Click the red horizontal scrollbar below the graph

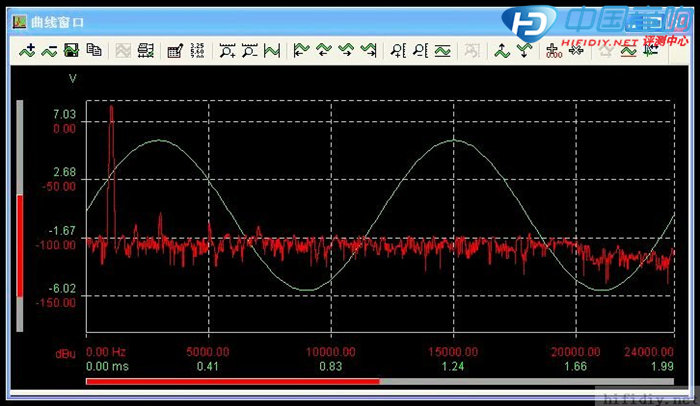pos(232,381)
